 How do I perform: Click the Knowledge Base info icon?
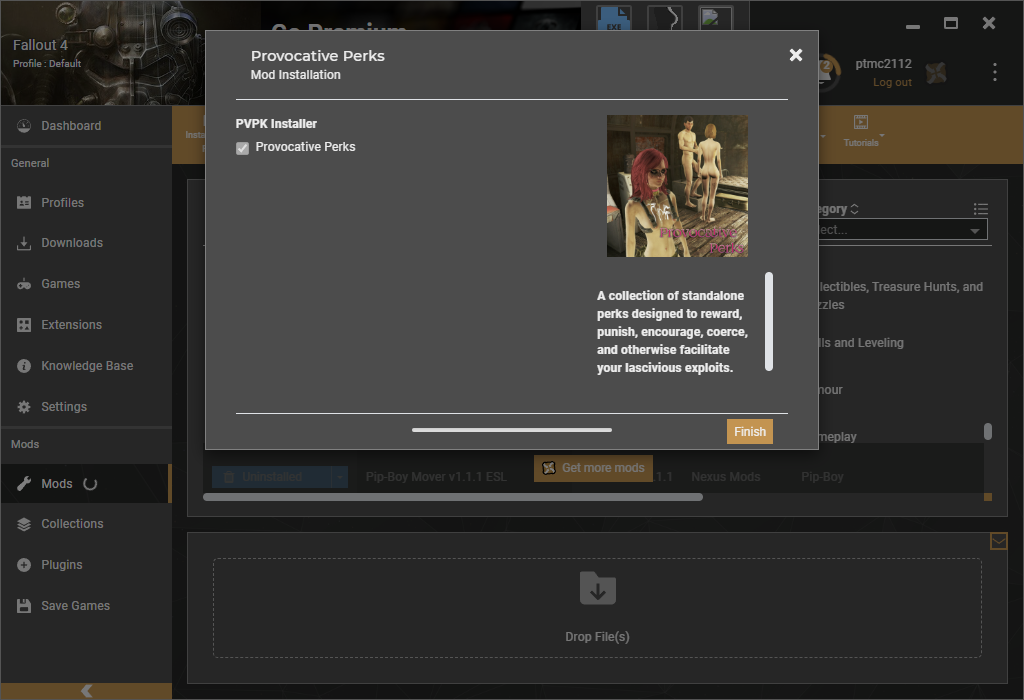[24, 366]
